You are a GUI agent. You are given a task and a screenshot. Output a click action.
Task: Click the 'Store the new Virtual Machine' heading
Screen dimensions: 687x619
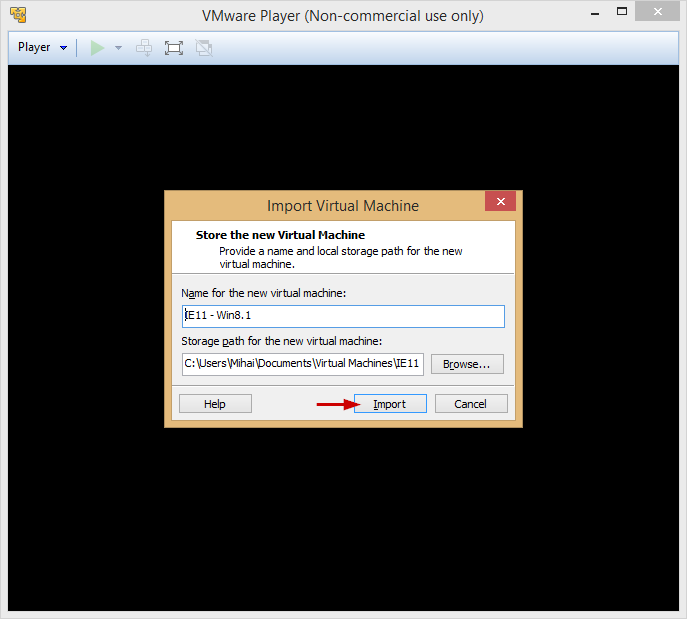(280, 235)
